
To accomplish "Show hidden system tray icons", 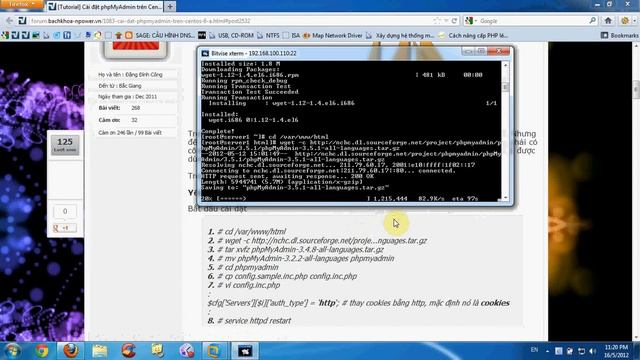I will pyautogui.click(x=547, y=351).
